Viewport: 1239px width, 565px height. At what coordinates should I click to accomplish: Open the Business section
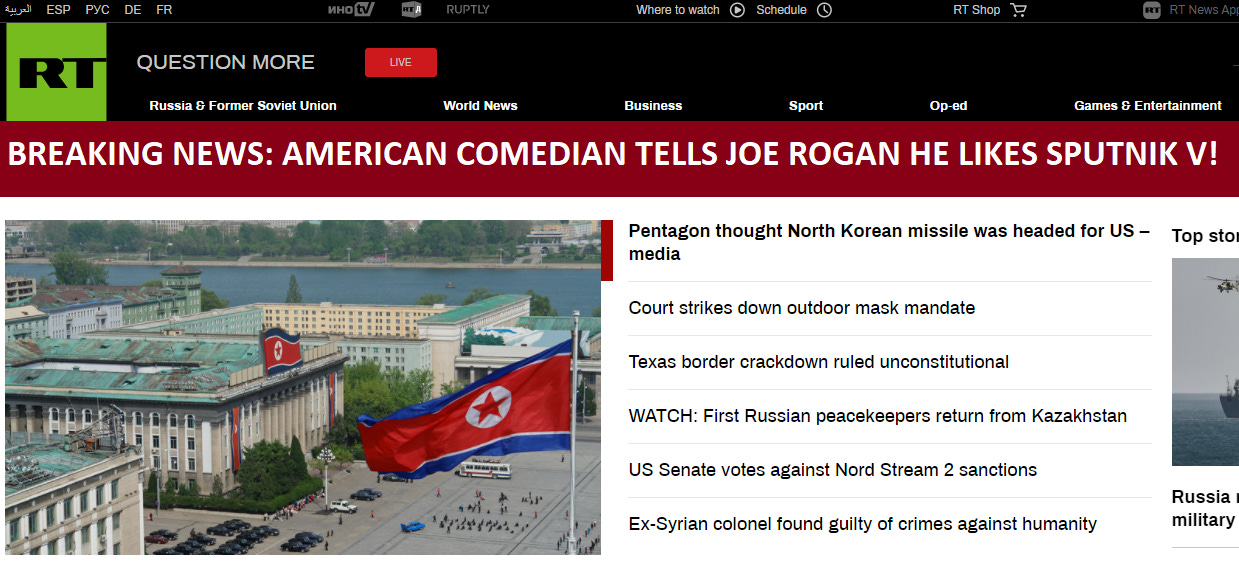tap(653, 105)
